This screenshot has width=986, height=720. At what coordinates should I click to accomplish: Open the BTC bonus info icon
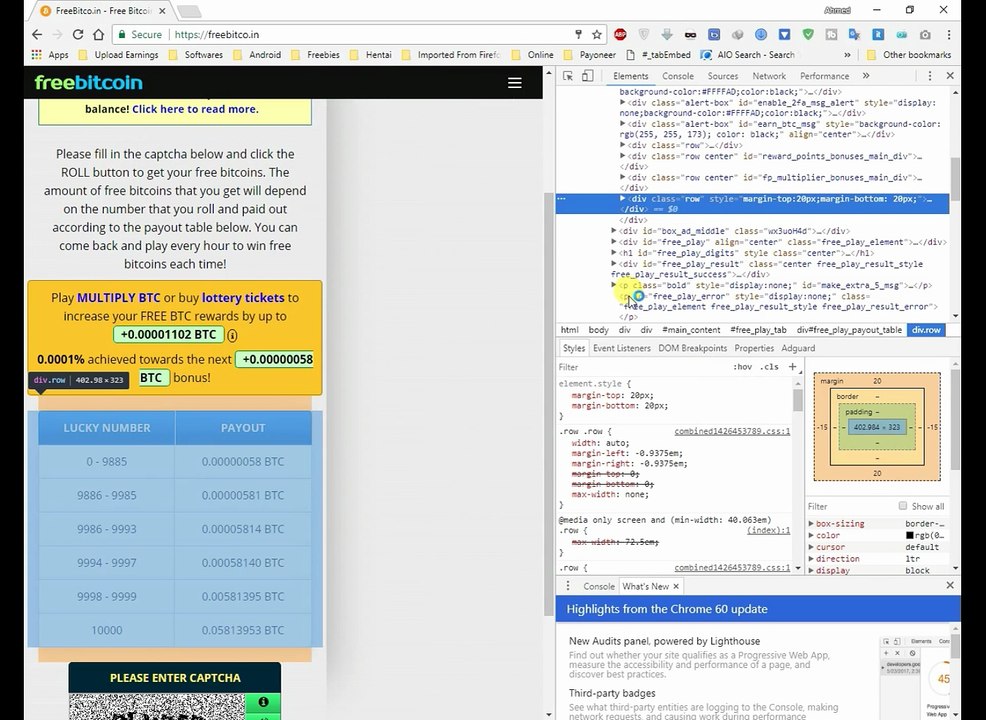tap(232, 335)
